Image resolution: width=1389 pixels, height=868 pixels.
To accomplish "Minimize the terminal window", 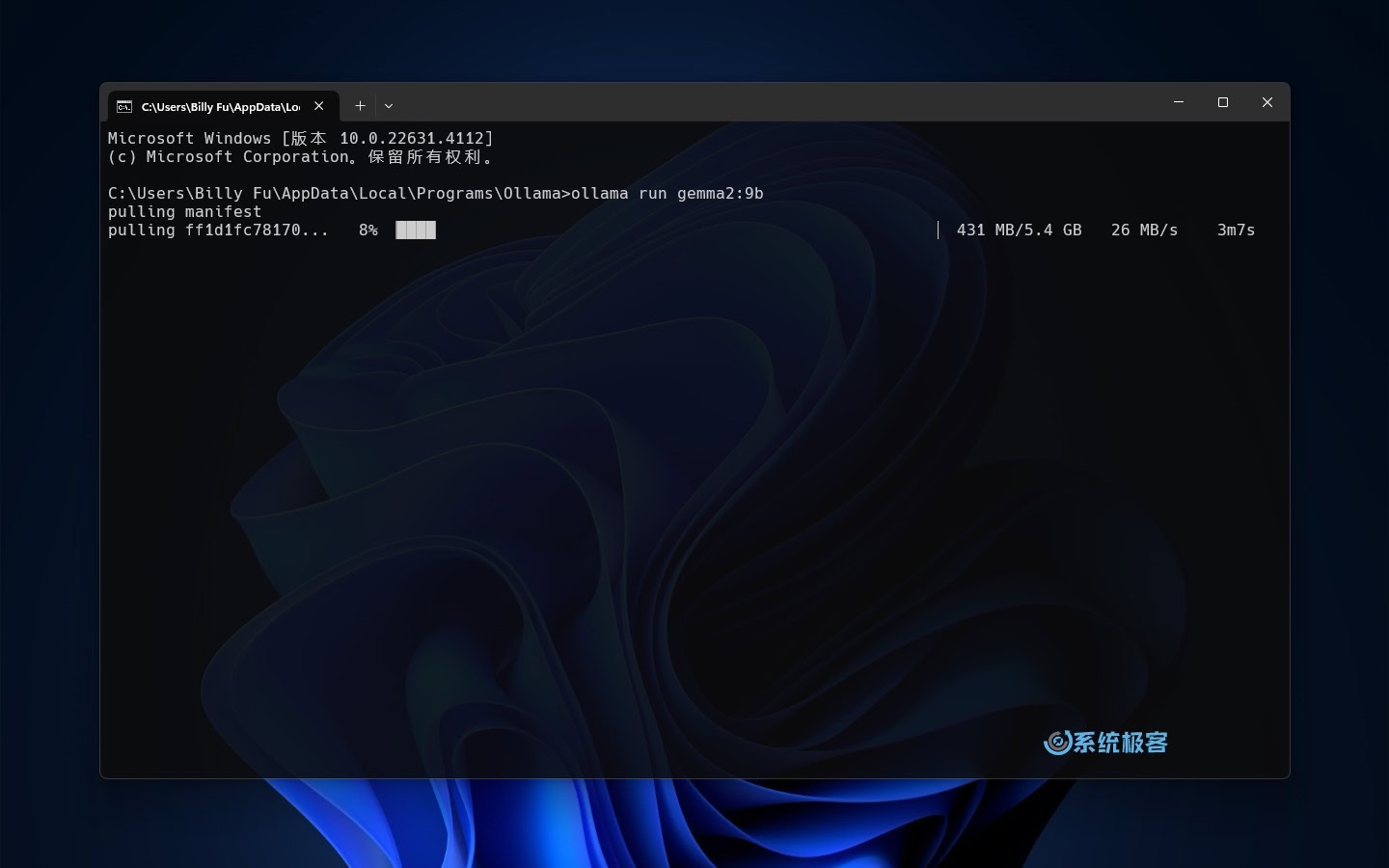I will tap(1179, 102).
